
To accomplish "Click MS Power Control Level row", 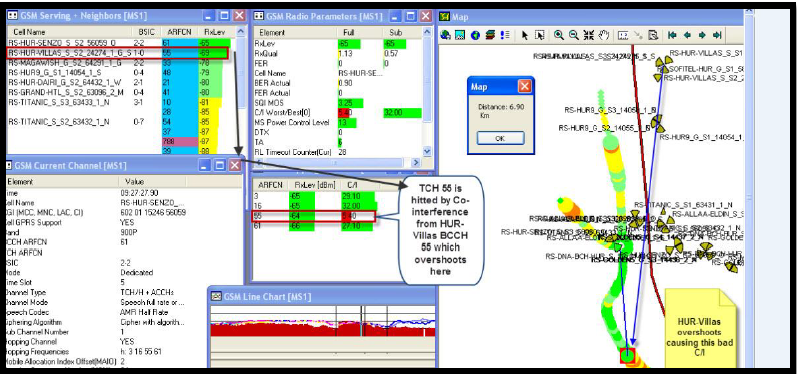I will tap(337, 122).
